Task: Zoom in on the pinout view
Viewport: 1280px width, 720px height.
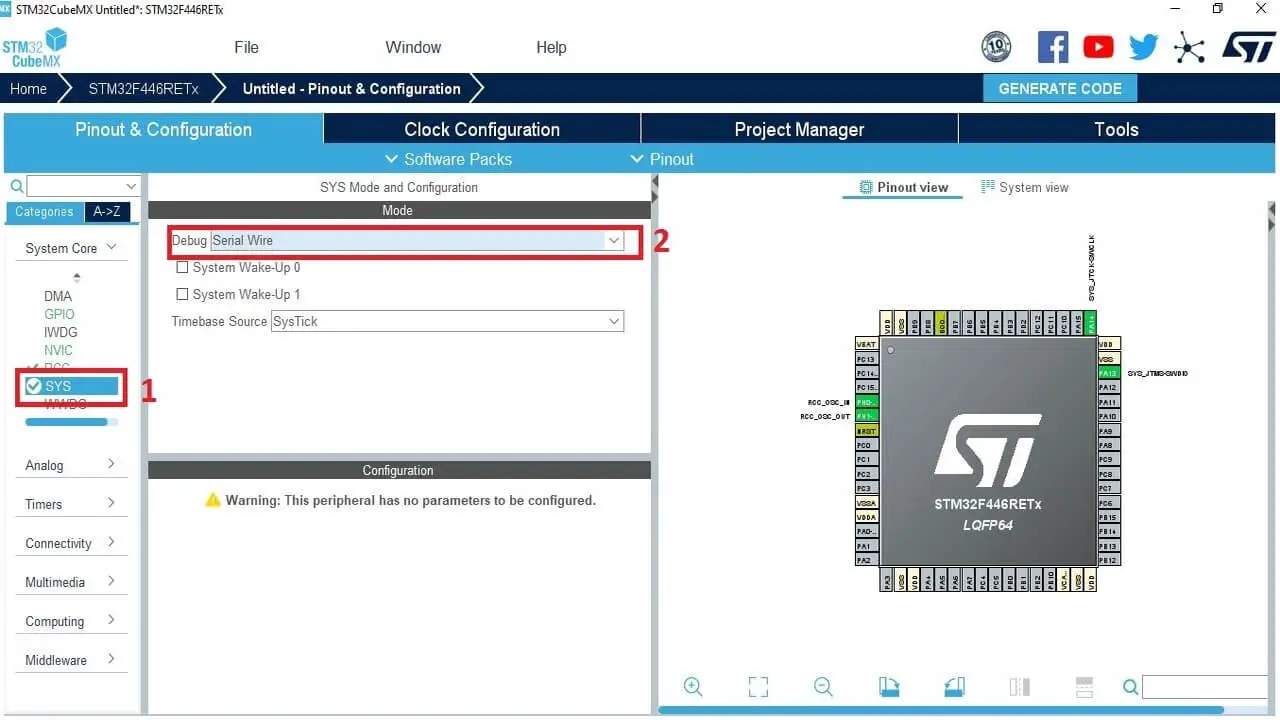Action: [x=693, y=687]
